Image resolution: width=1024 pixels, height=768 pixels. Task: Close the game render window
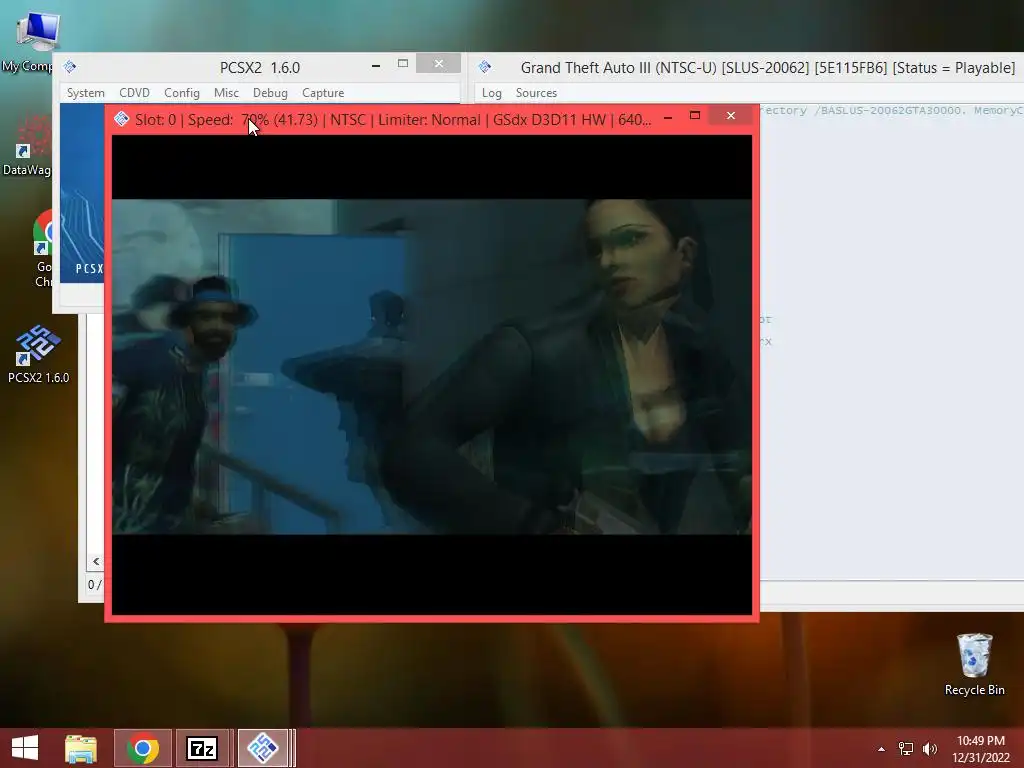(731, 116)
